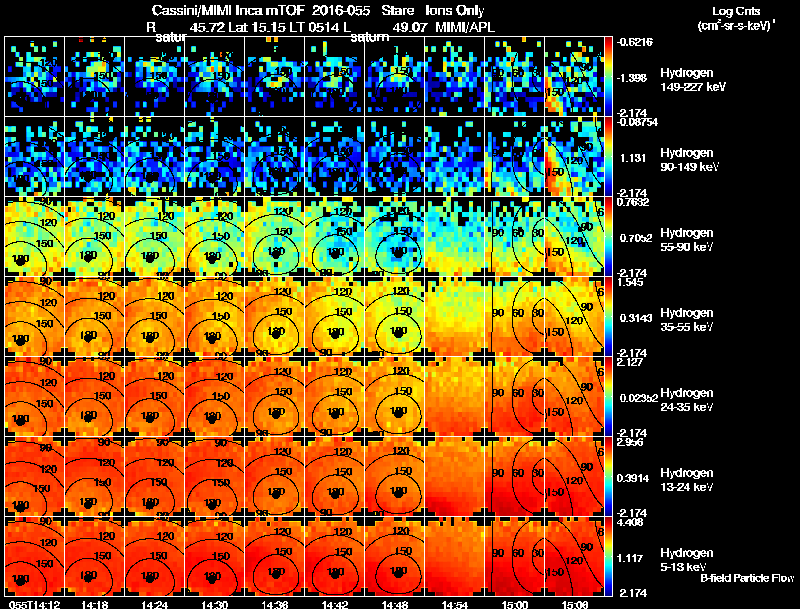Click the 2.956 colorbar value
The image size is (800, 609).
click(630, 442)
